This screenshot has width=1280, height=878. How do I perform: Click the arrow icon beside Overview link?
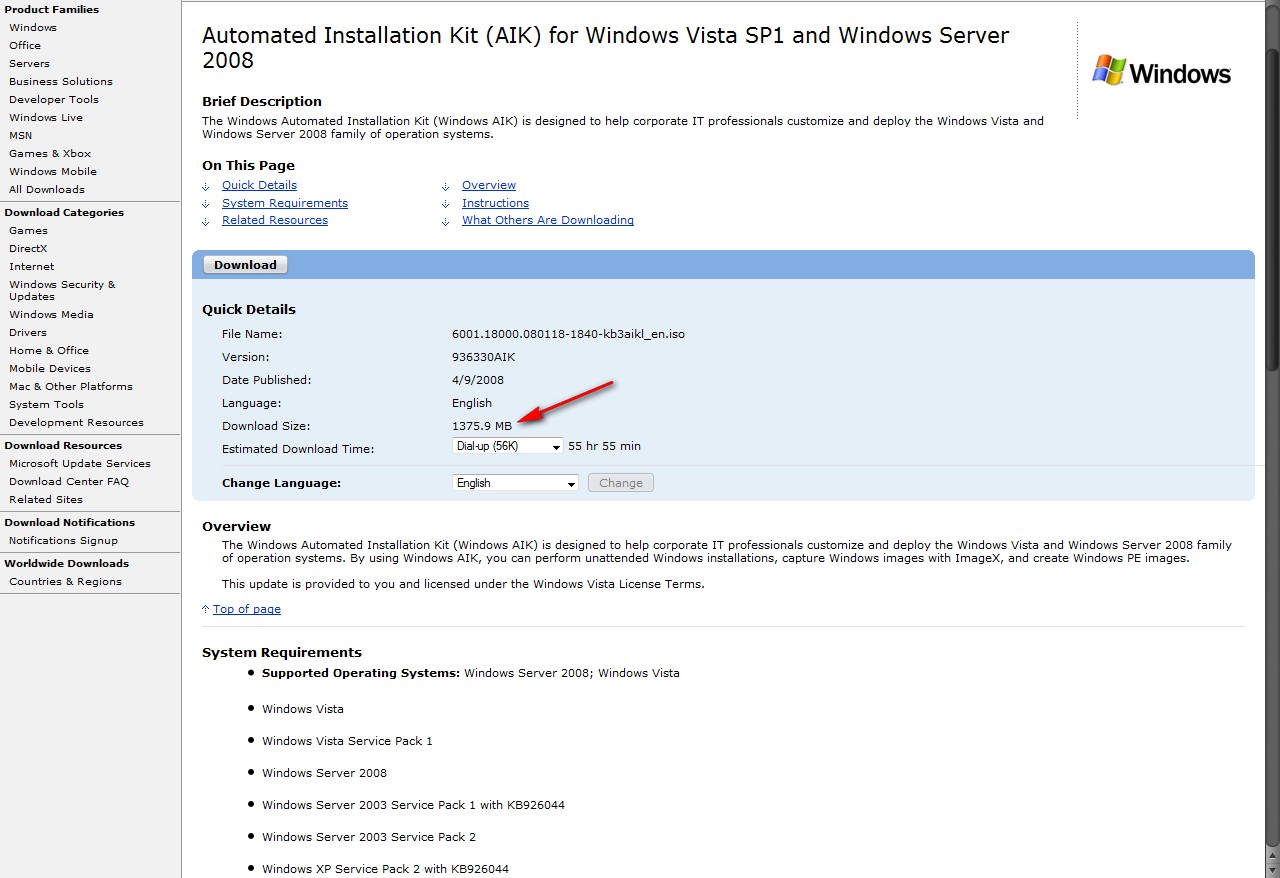pos(446,186)
